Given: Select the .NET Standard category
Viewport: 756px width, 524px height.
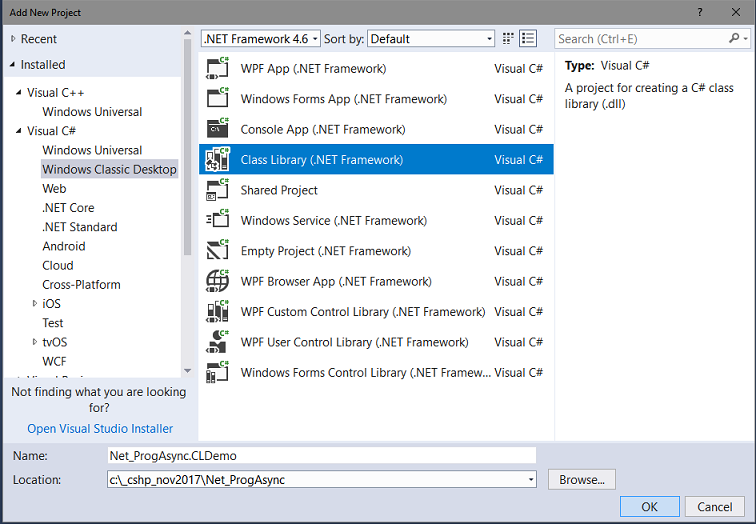Looking at the screenshot, I should pos(80,227).
